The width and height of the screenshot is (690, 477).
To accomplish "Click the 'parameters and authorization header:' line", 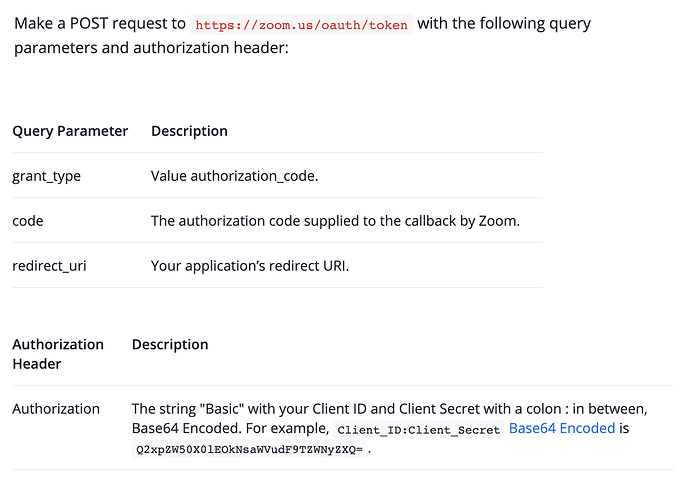I will click(151, 47).
